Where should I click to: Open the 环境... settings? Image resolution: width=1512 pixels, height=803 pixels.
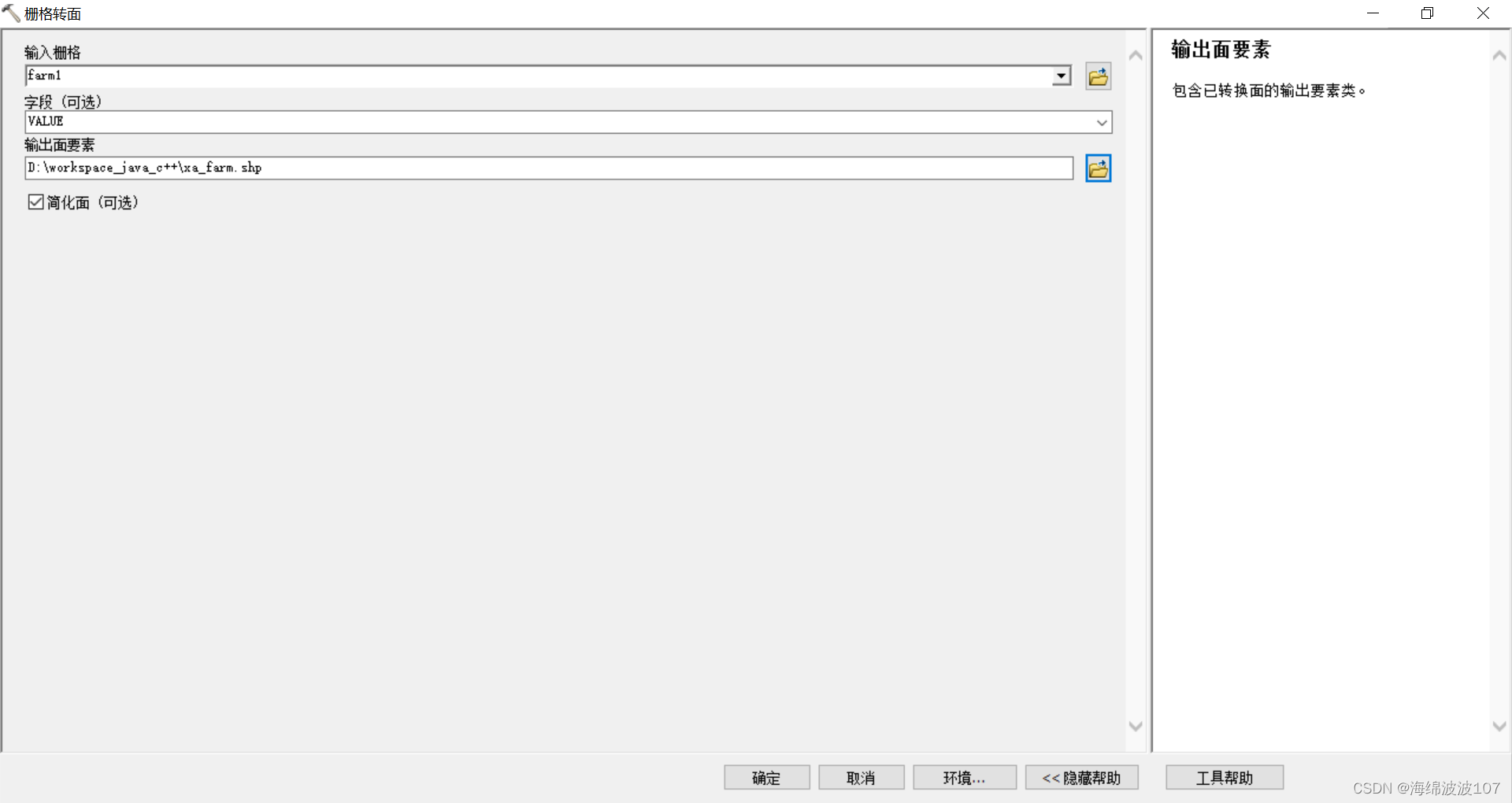(x=965, y=778)
